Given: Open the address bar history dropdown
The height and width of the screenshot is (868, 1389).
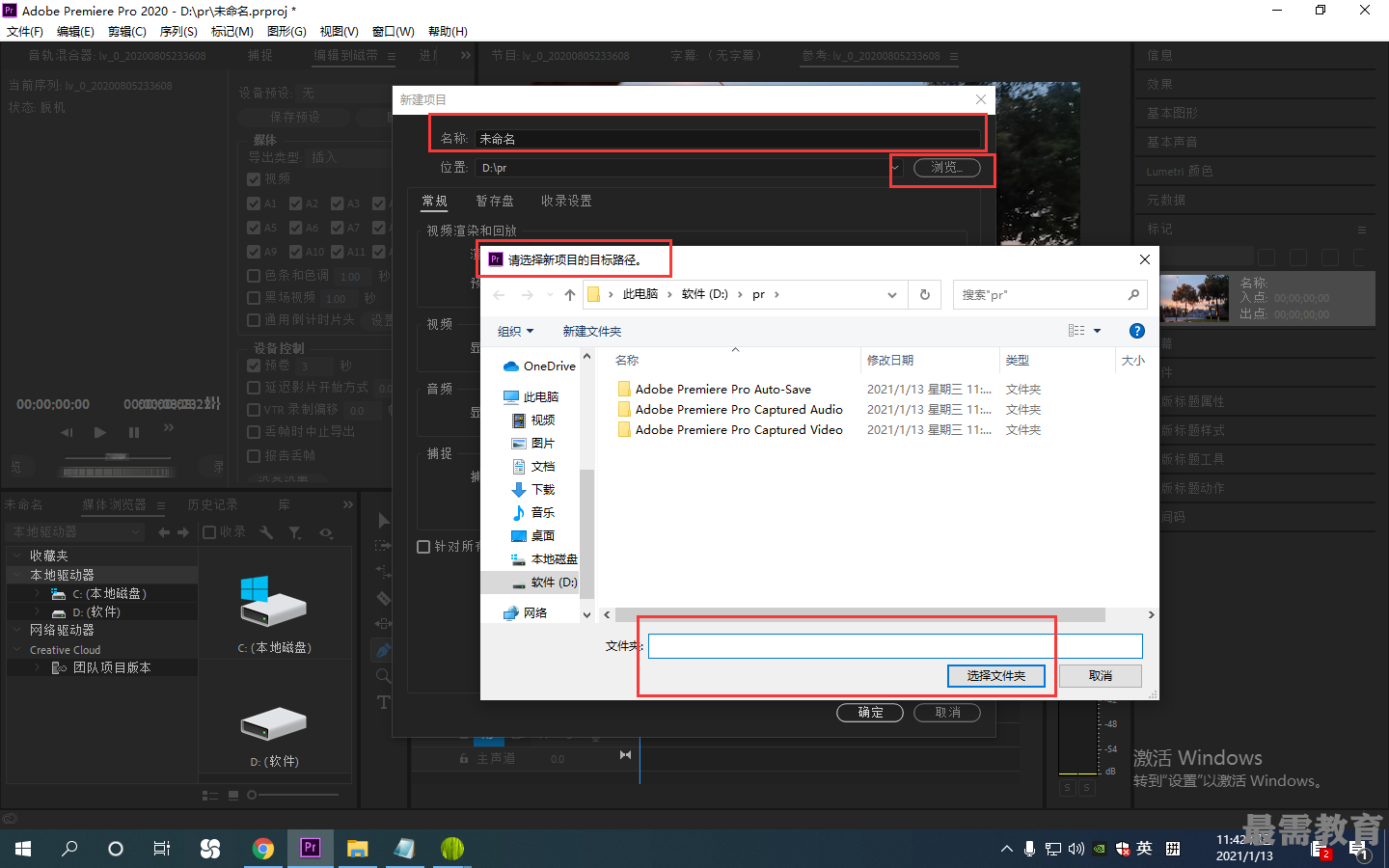Looking at the screenshot, I should tap(892, 295).
